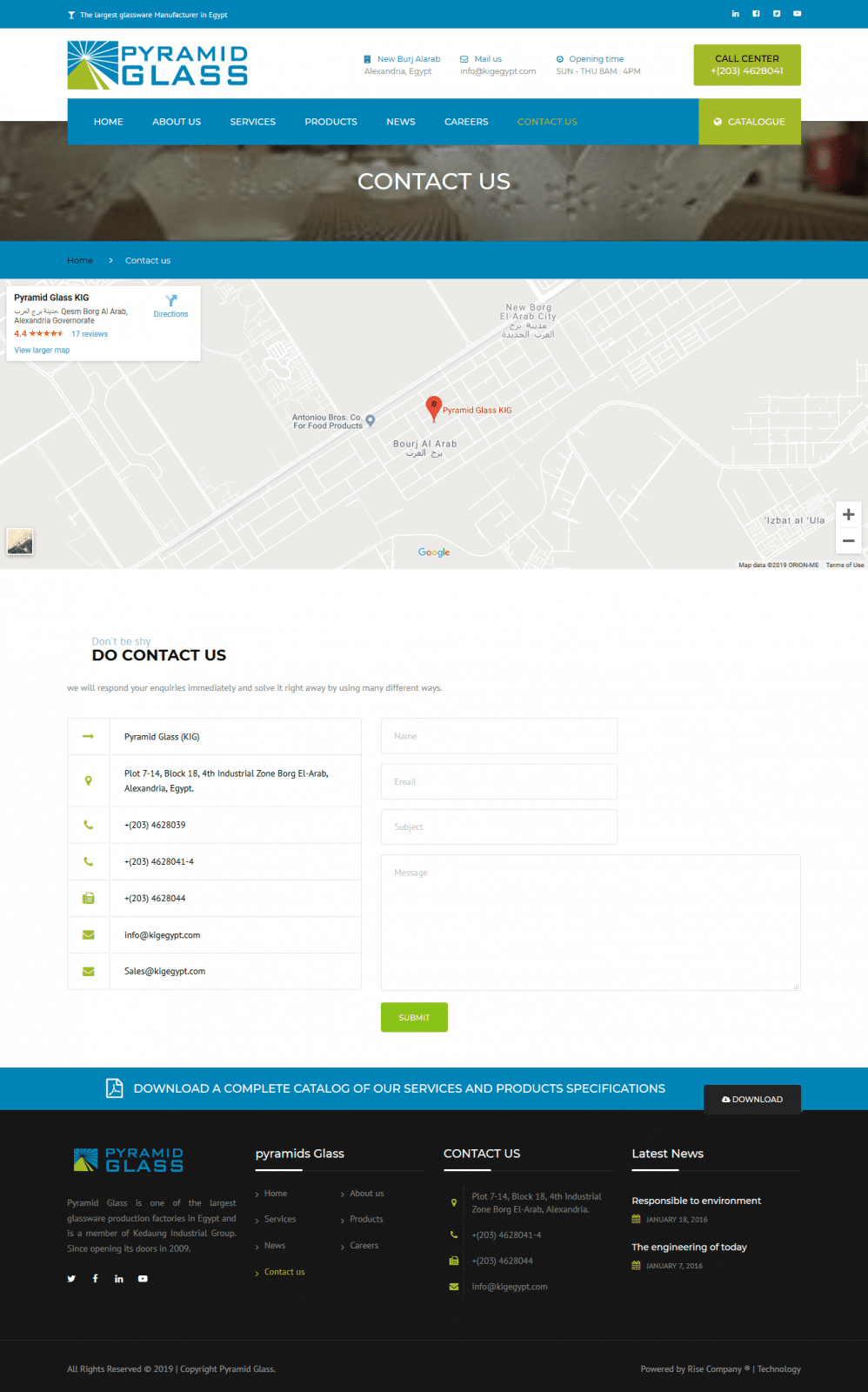Open YouTube icon in the top bar

click(797, 14)
